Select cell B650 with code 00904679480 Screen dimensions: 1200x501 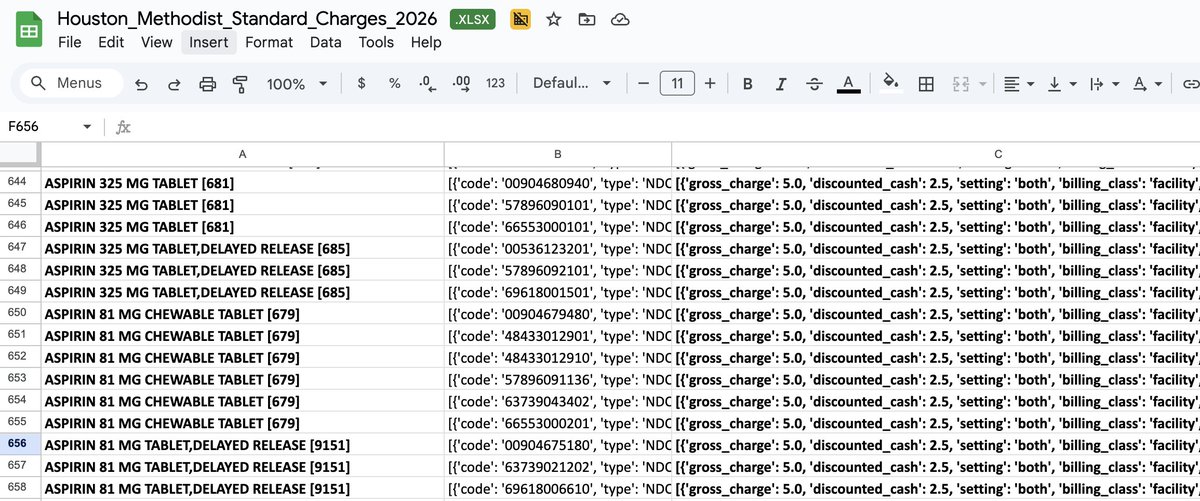pos(558,313)
